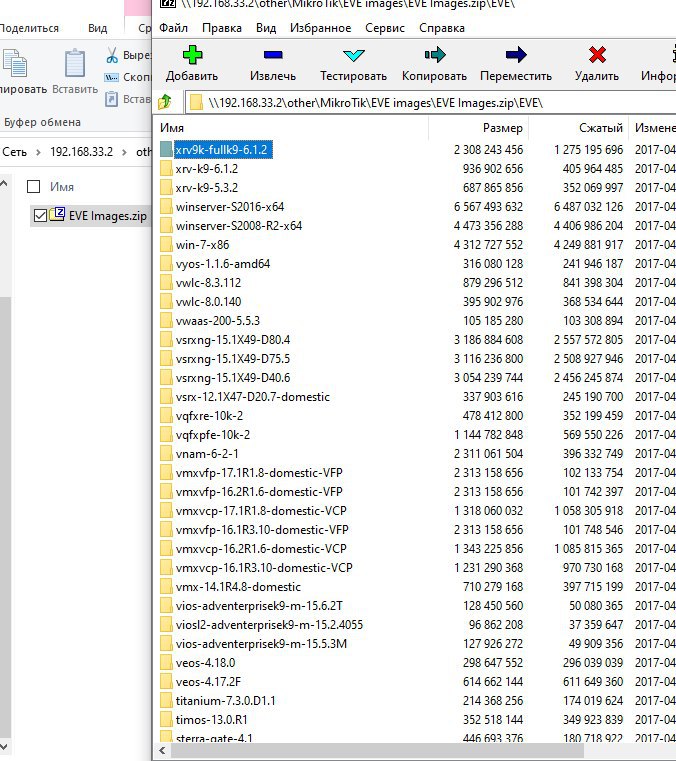Toggle the select-all checkbox beside Имя in Explorer
The image size is (676, 761).
[x=33, y=186]
